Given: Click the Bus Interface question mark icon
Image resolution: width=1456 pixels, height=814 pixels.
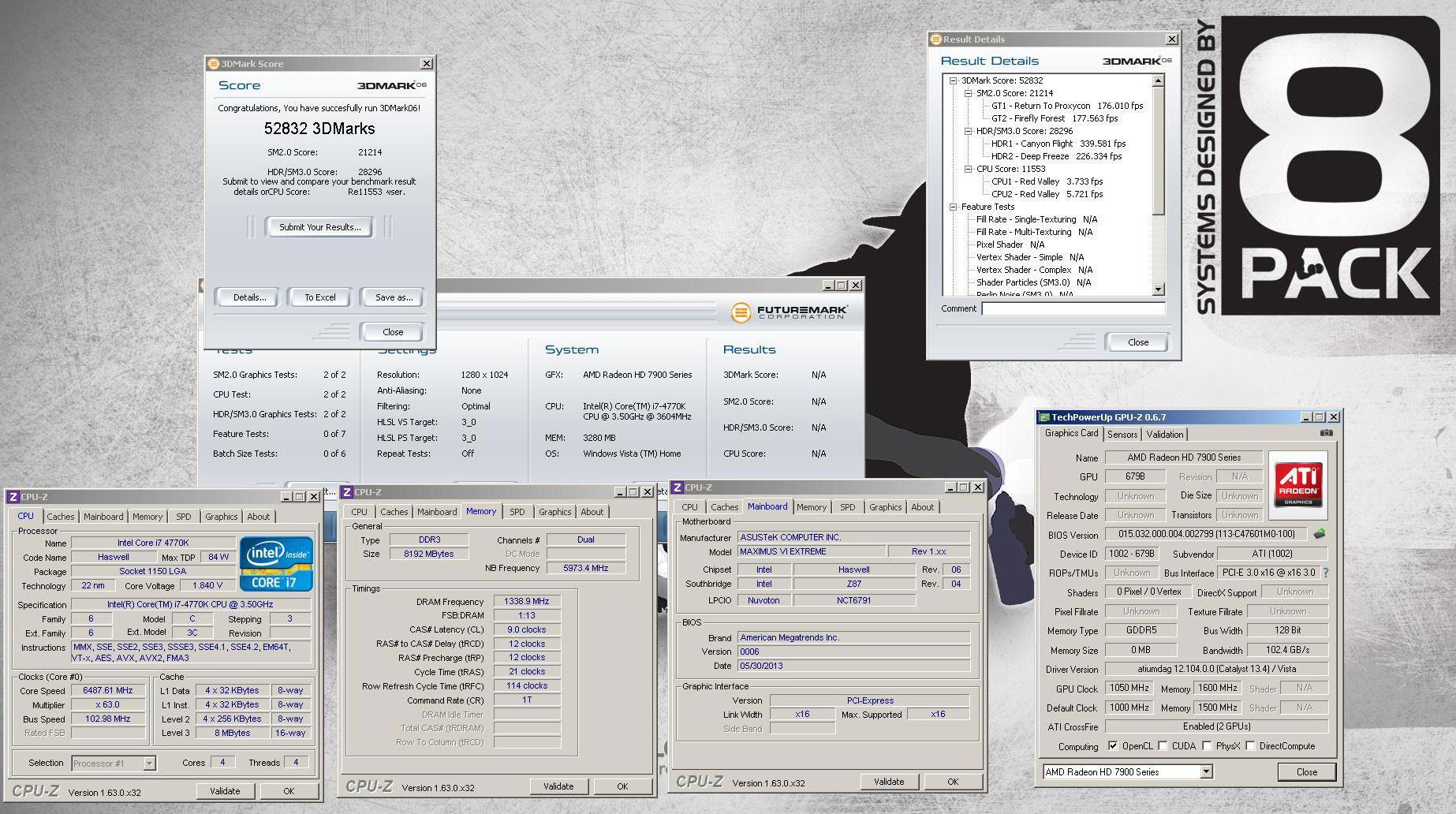Looking at the screenshot, I should (x=1326, y=573).
